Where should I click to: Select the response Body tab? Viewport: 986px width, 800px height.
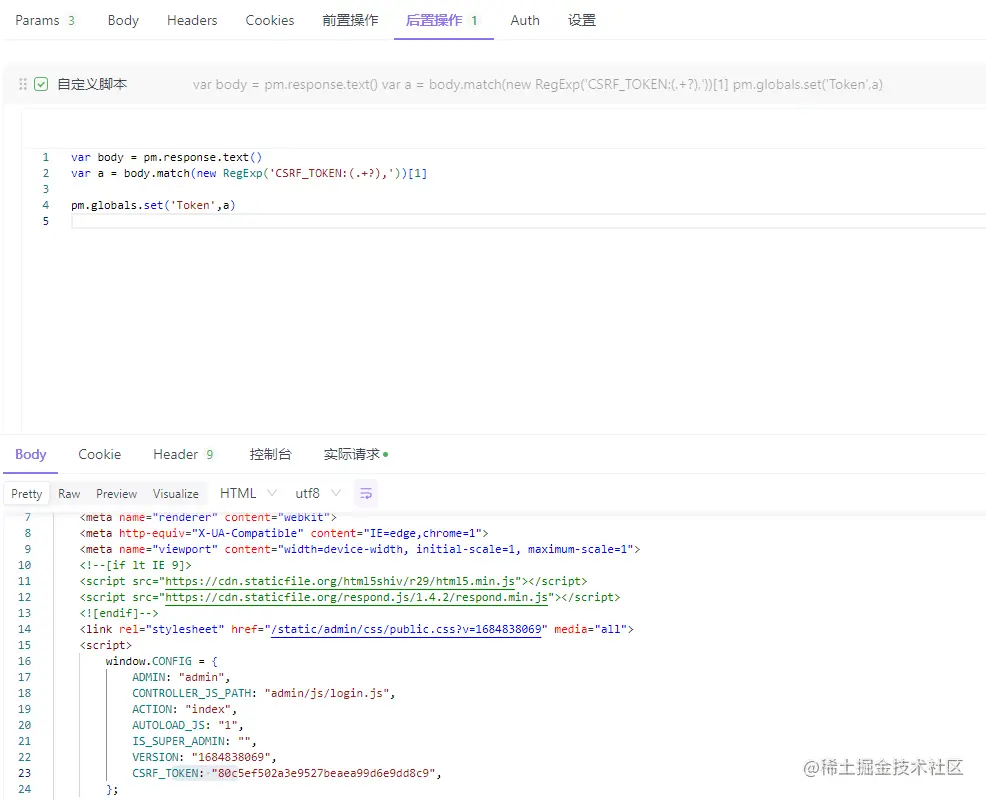[x=31, y=454]
